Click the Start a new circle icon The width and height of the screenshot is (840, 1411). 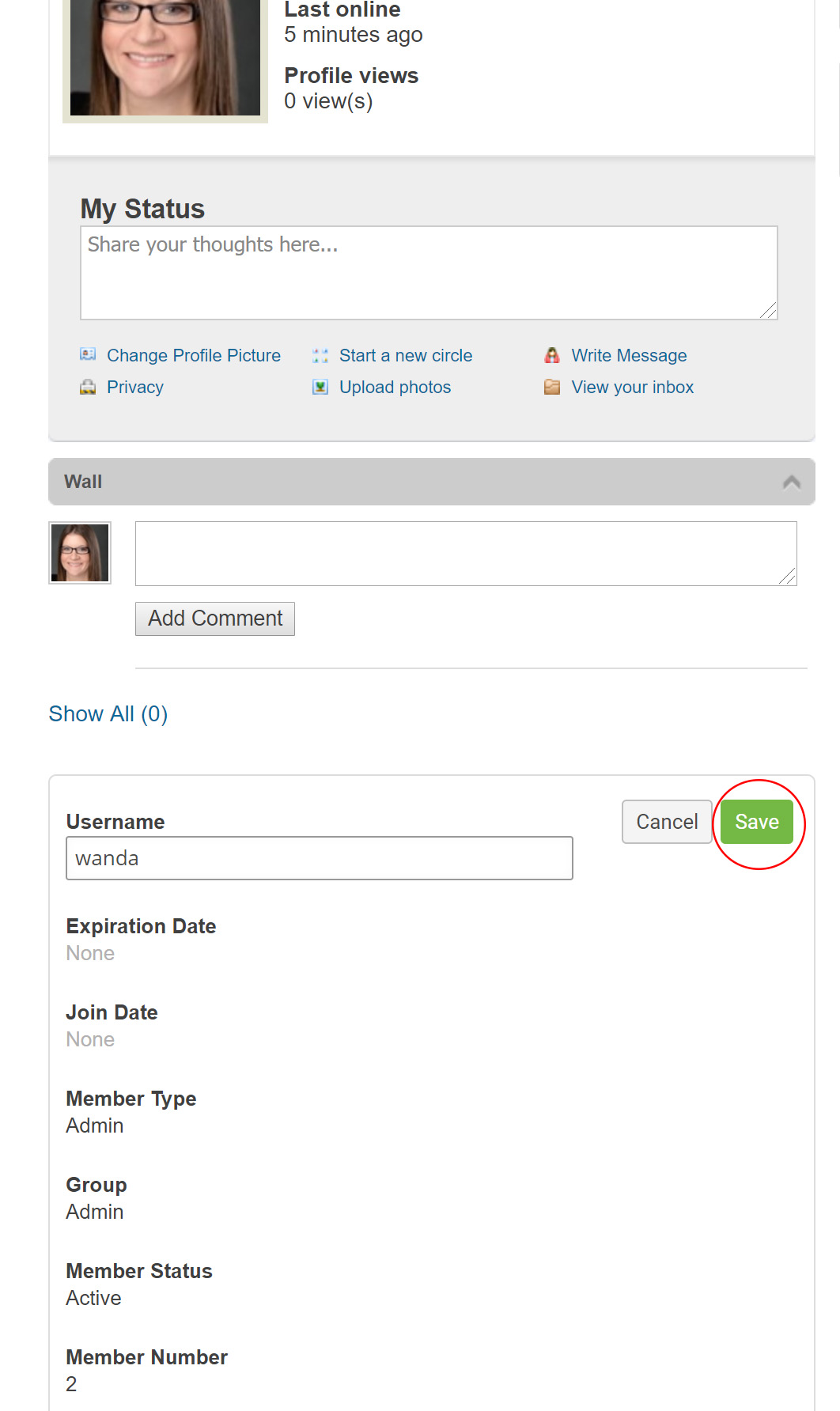tap(320, 355)
